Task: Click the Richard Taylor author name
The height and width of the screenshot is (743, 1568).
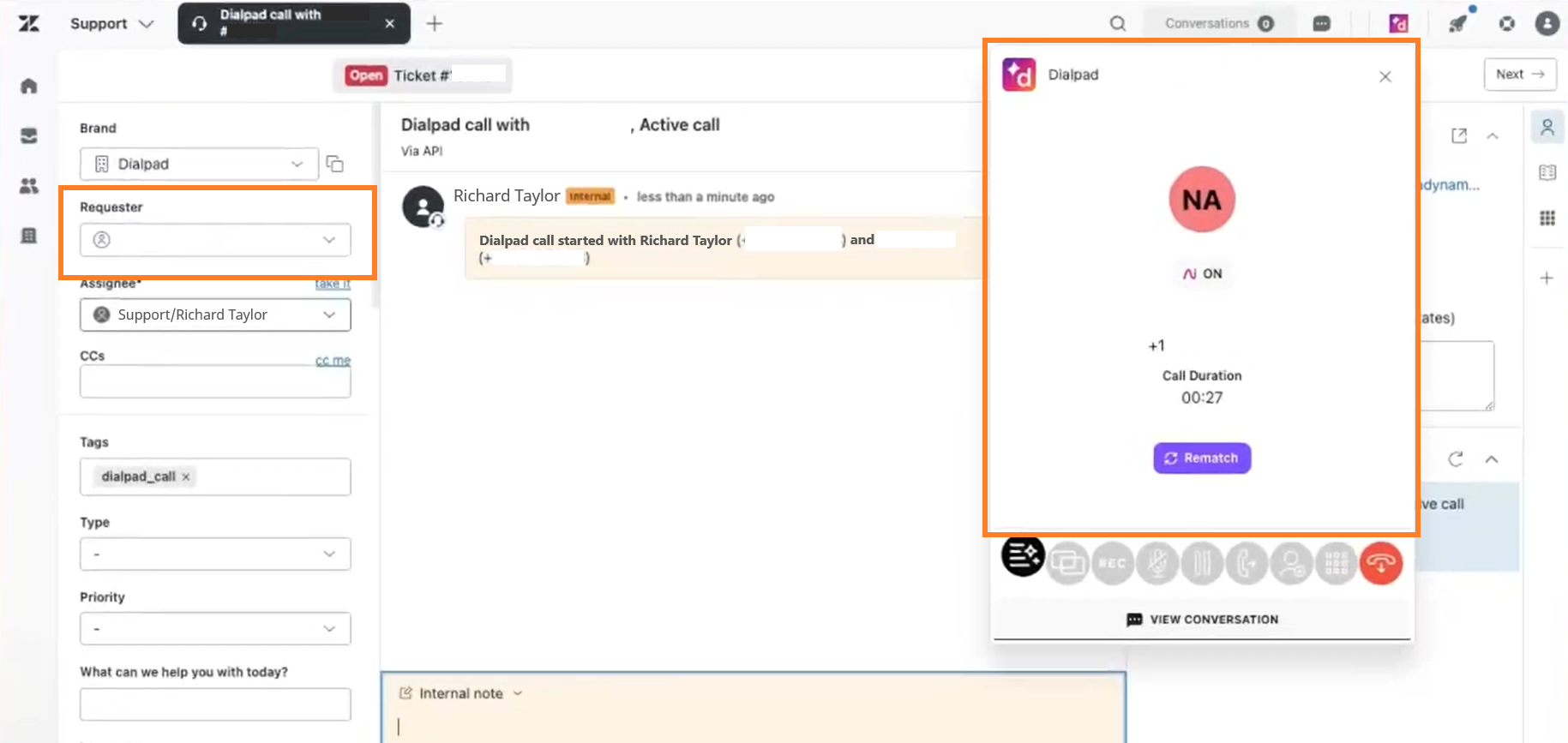Action: point(507,195)
